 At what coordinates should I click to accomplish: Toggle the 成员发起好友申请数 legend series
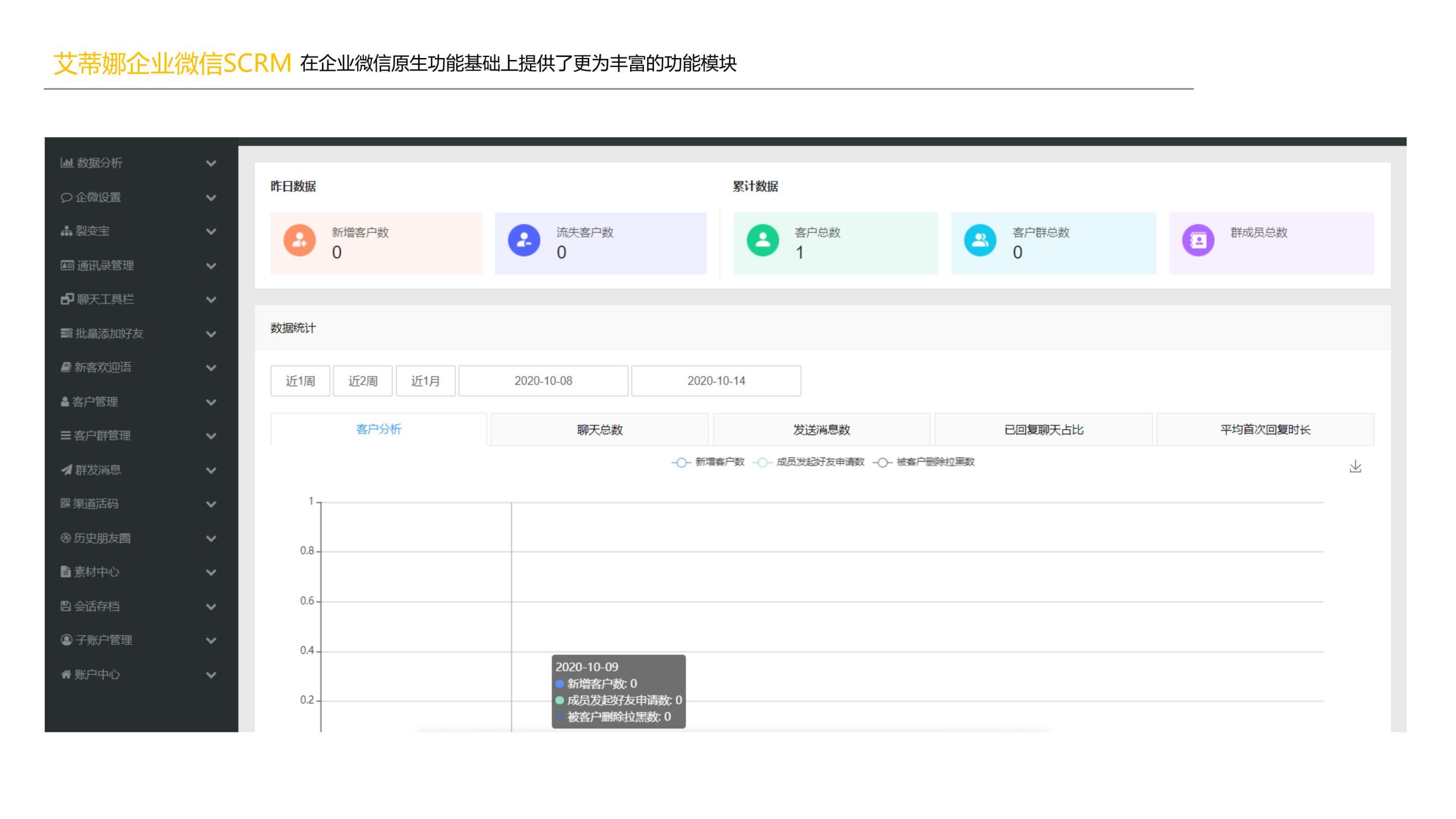point(808,462)
